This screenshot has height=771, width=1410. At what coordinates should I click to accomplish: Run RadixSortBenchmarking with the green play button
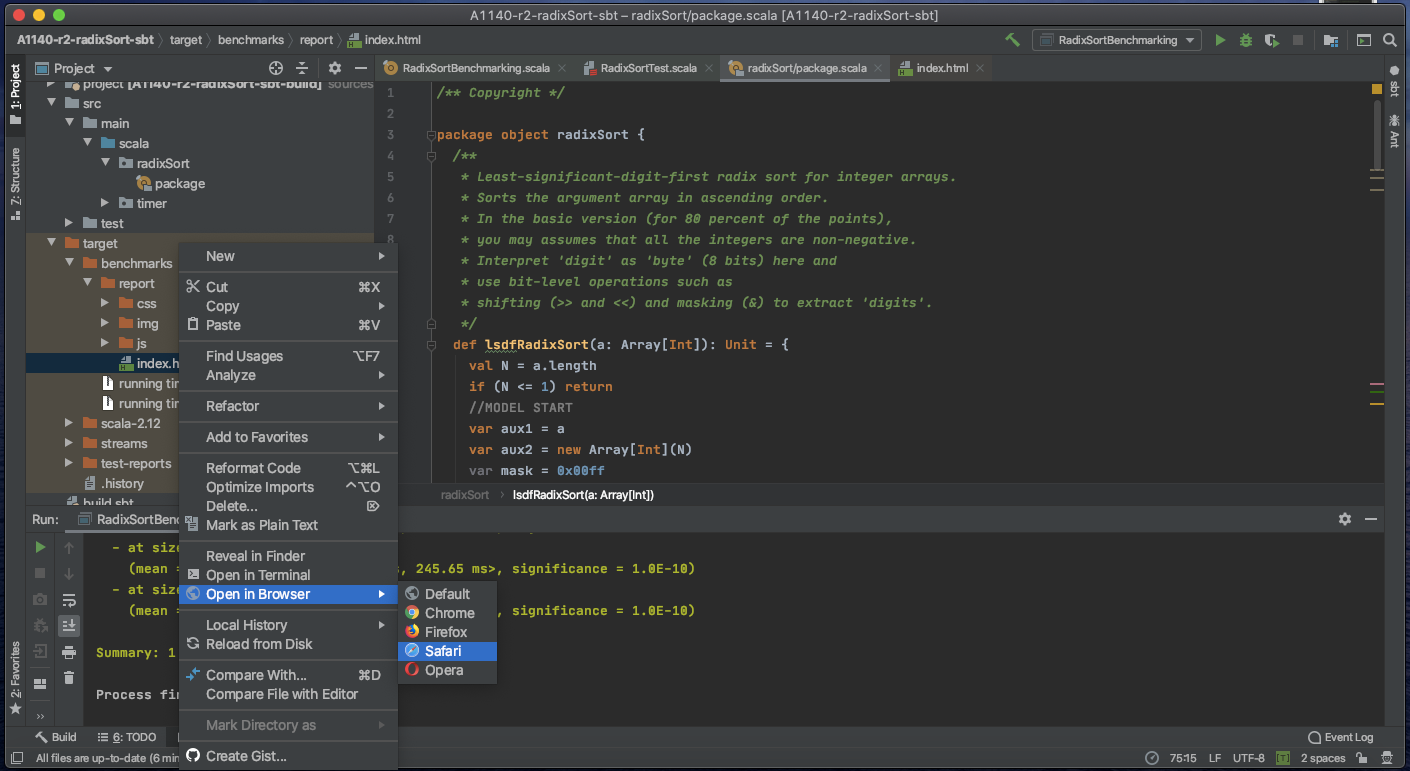pyautogui.click(x=1219, y=40)
